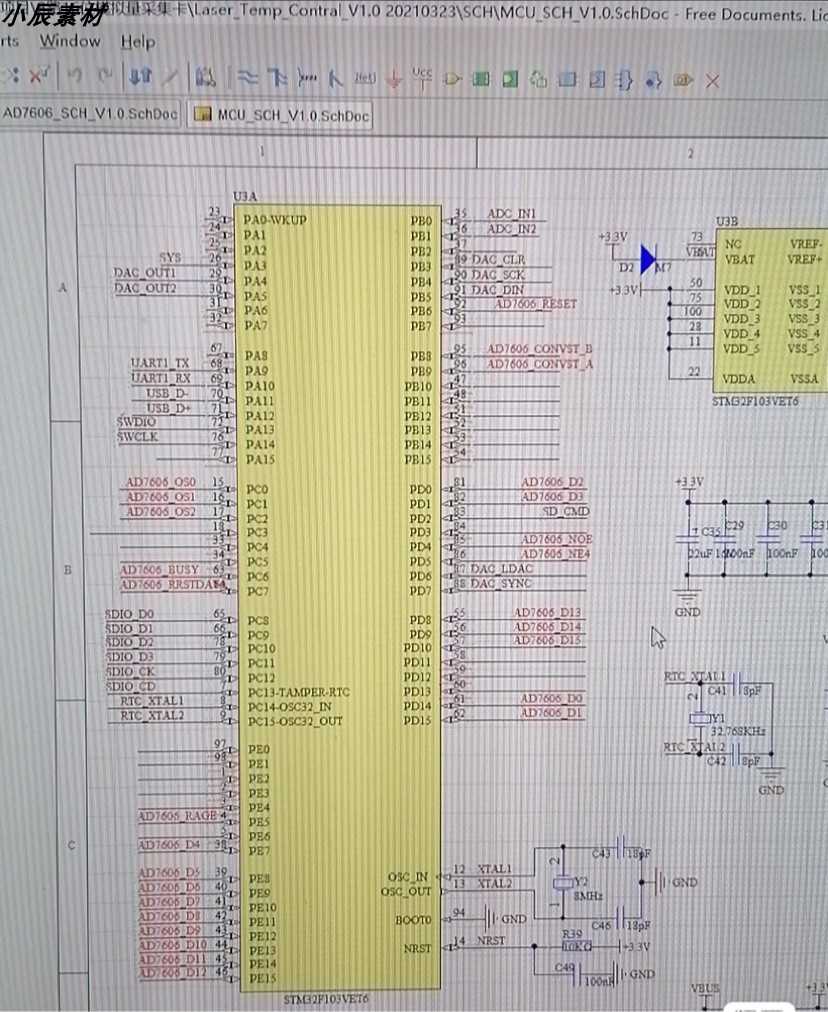
Task: Select the AD7606_CONVST_B net label
Action: [x=540, y=349]
